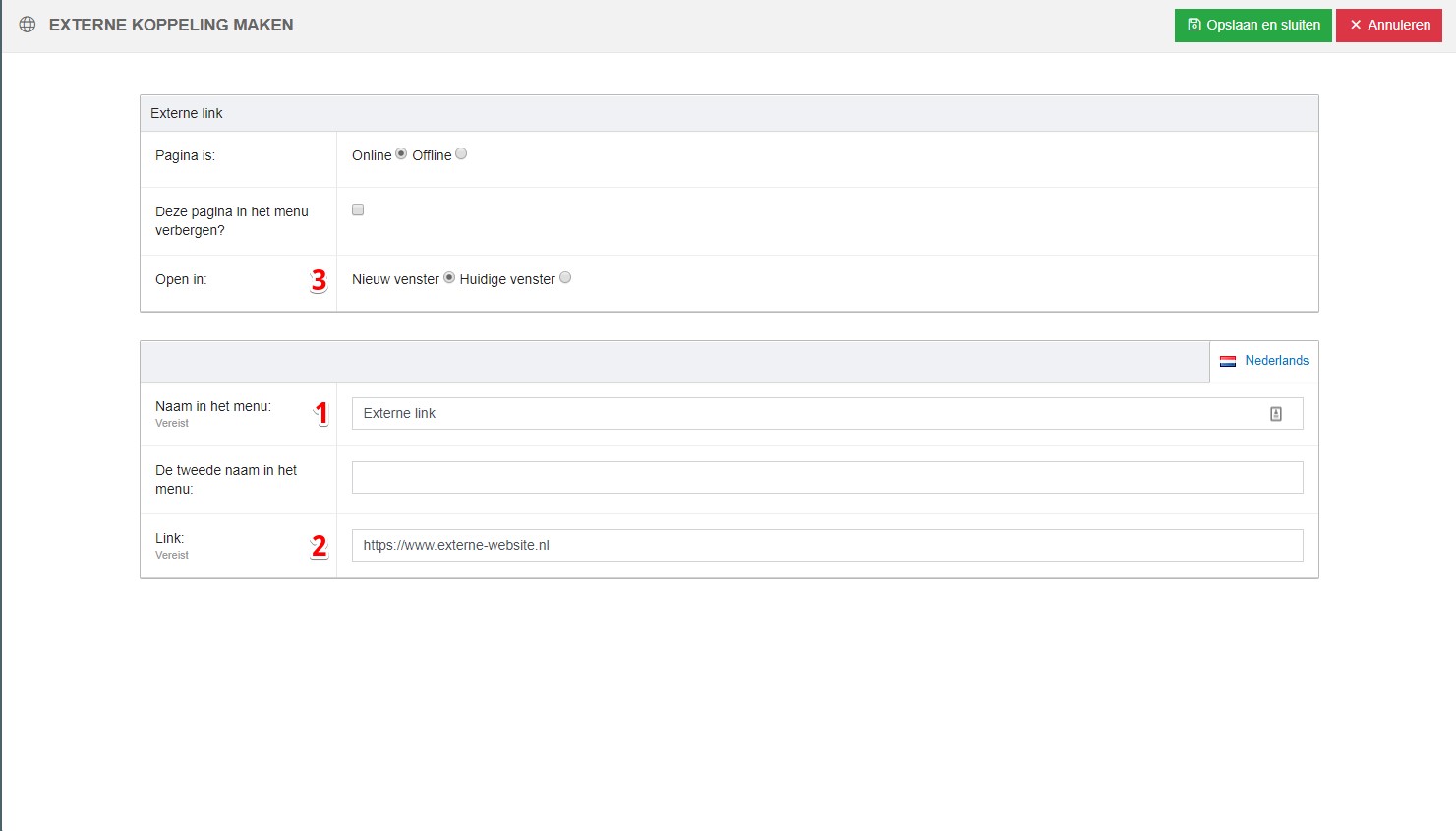Click the contact-card icon in the menu name field
The height and width of the screenshot is (831, 1456).
tap(1275, 414)
